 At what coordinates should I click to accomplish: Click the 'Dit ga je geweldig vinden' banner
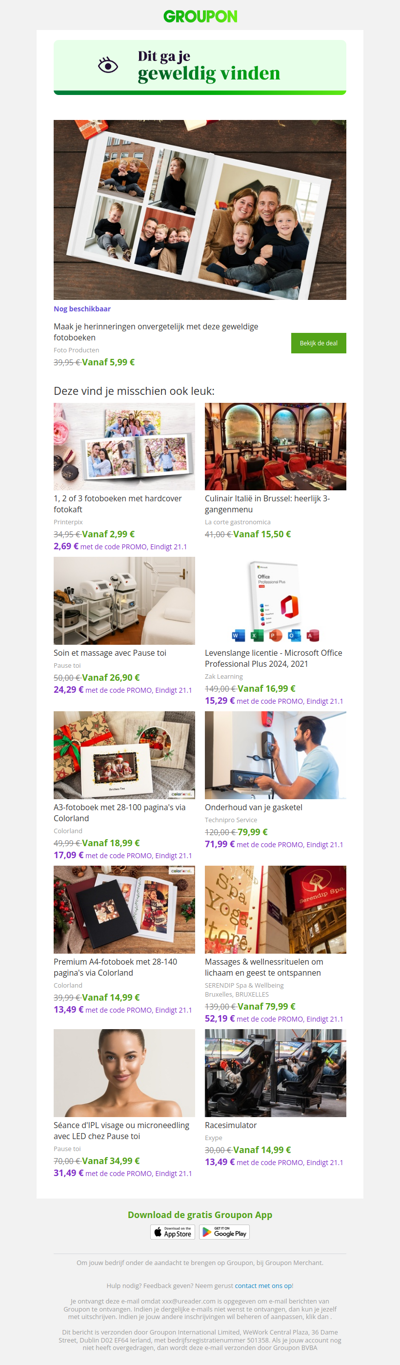click(x=200, y=67)
